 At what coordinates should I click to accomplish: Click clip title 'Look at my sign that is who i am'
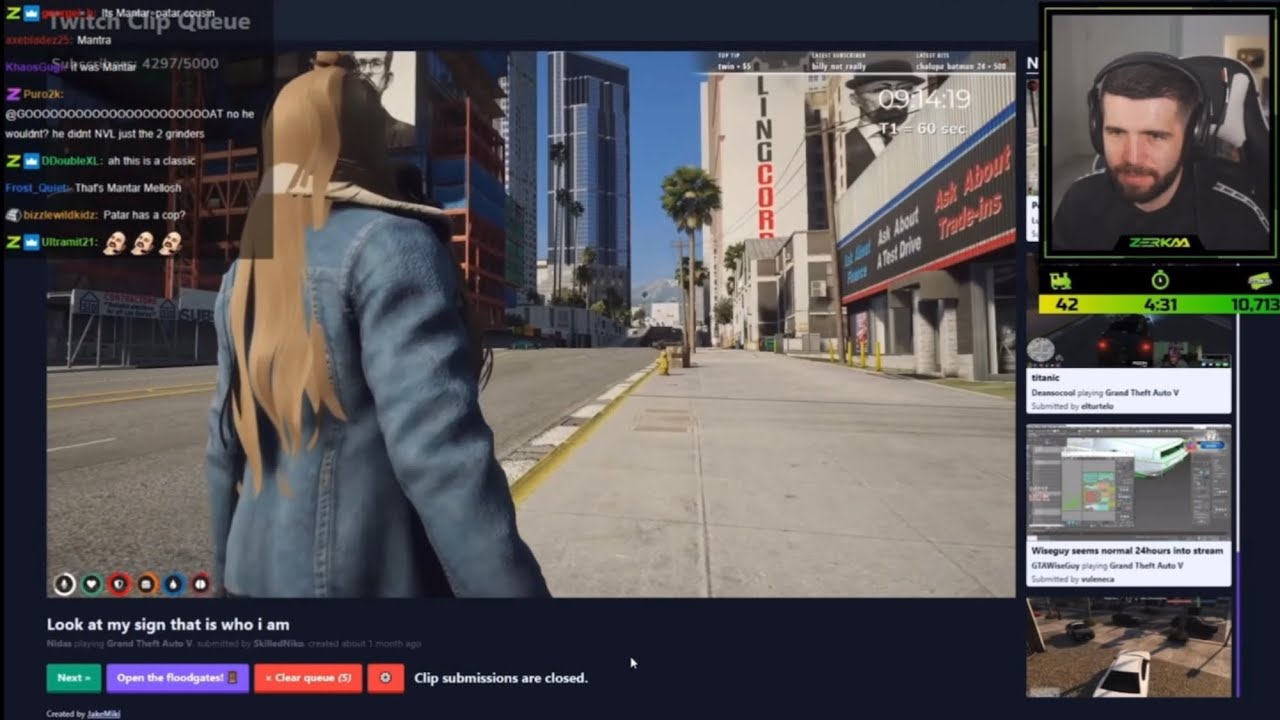click(x=168, y=624)
